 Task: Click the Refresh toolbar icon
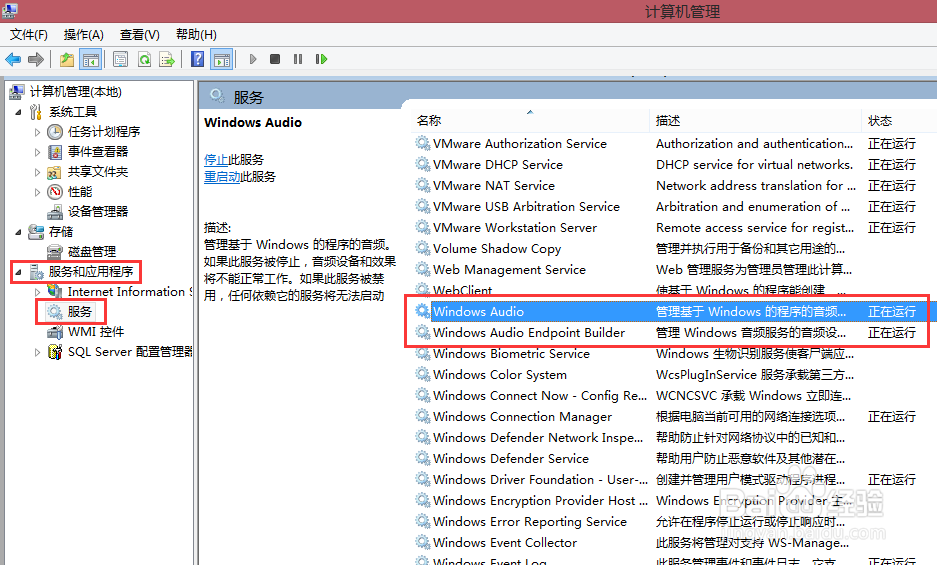pyautogui.click(x=145, y=59)
